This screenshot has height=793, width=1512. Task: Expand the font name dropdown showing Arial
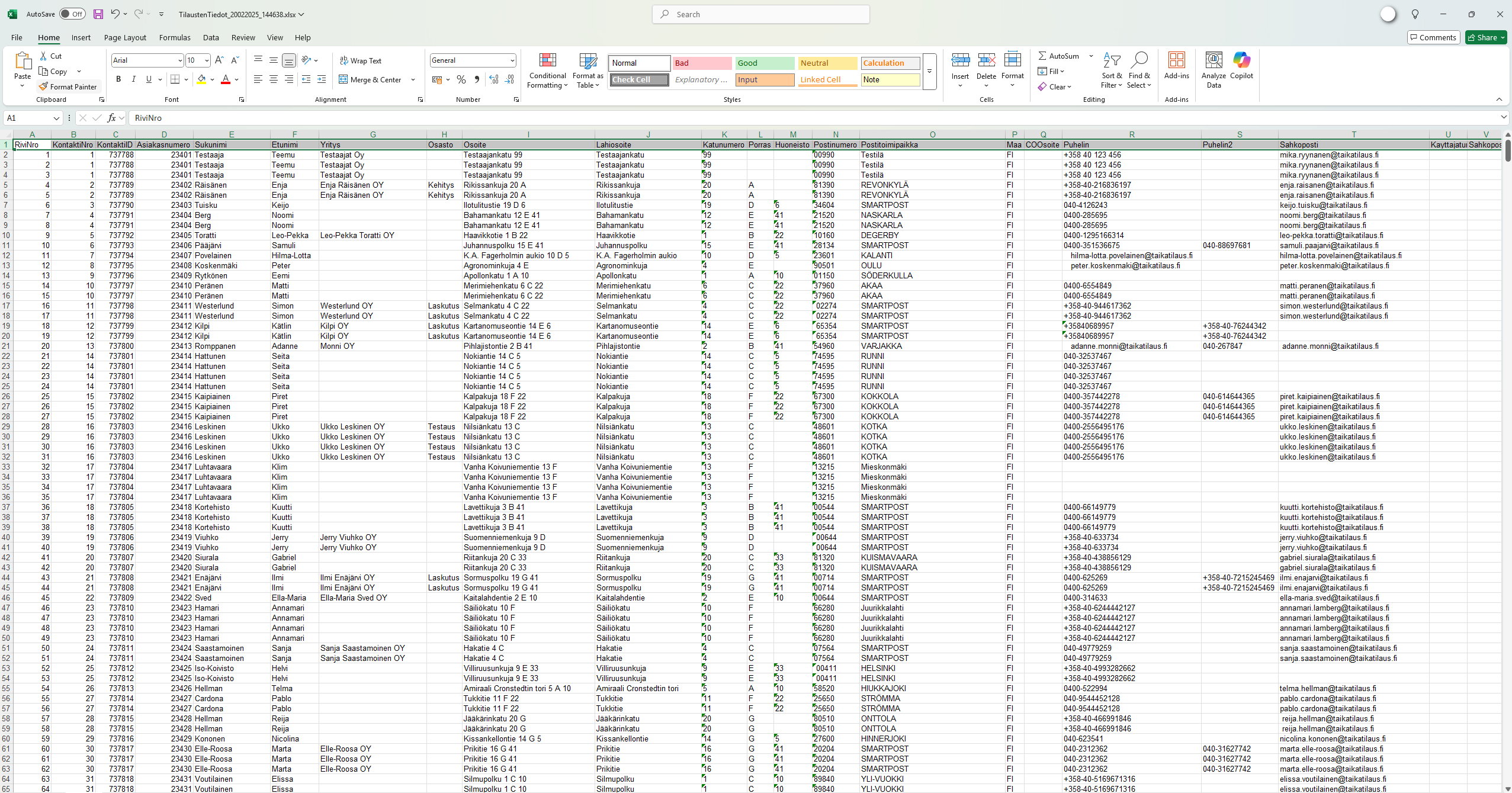tap(180, 60)
